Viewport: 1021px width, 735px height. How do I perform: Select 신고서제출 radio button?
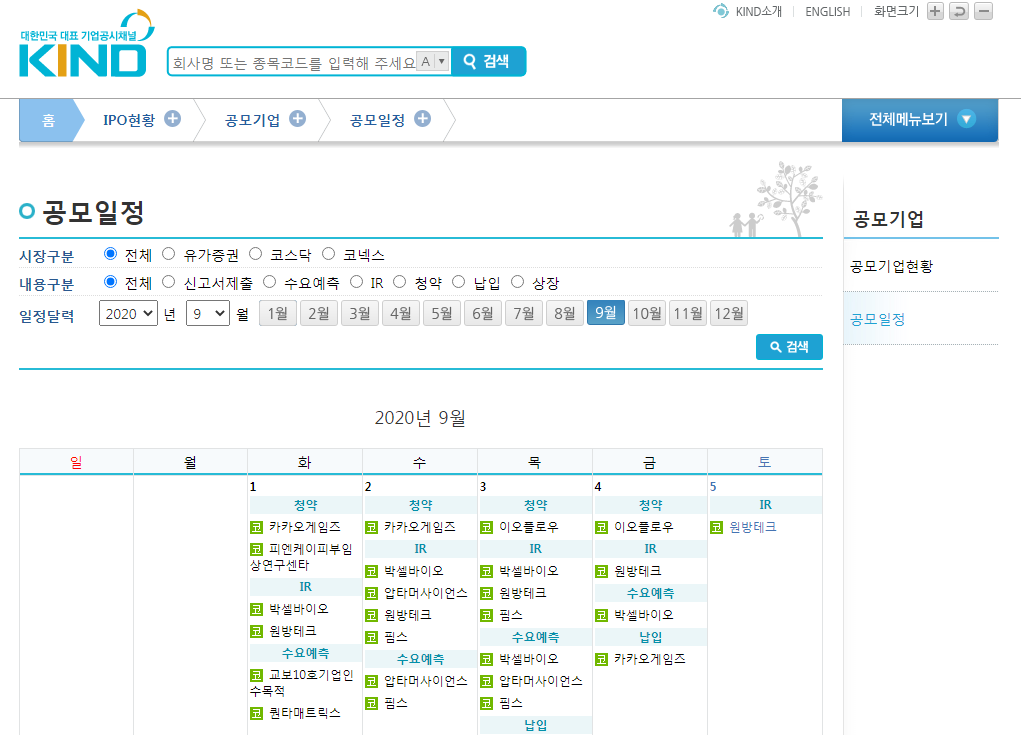(169, 282)
